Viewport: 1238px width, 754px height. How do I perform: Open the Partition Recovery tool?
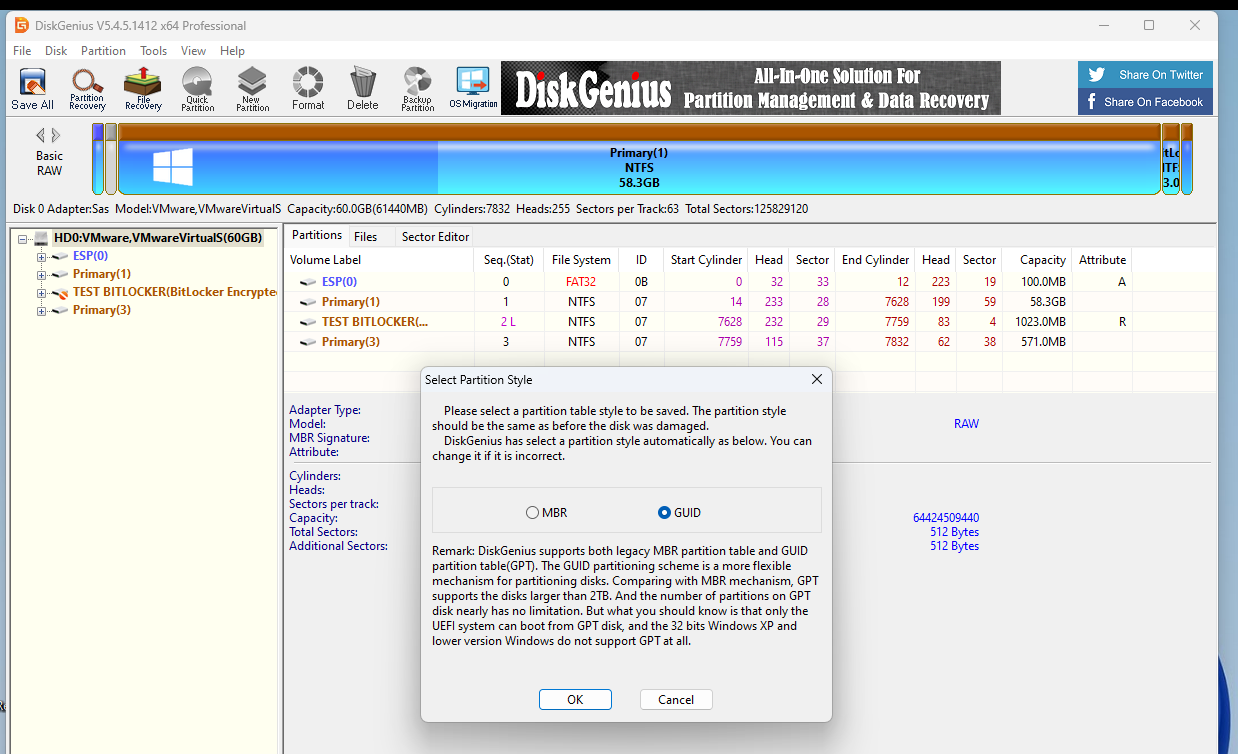(87, 89)
